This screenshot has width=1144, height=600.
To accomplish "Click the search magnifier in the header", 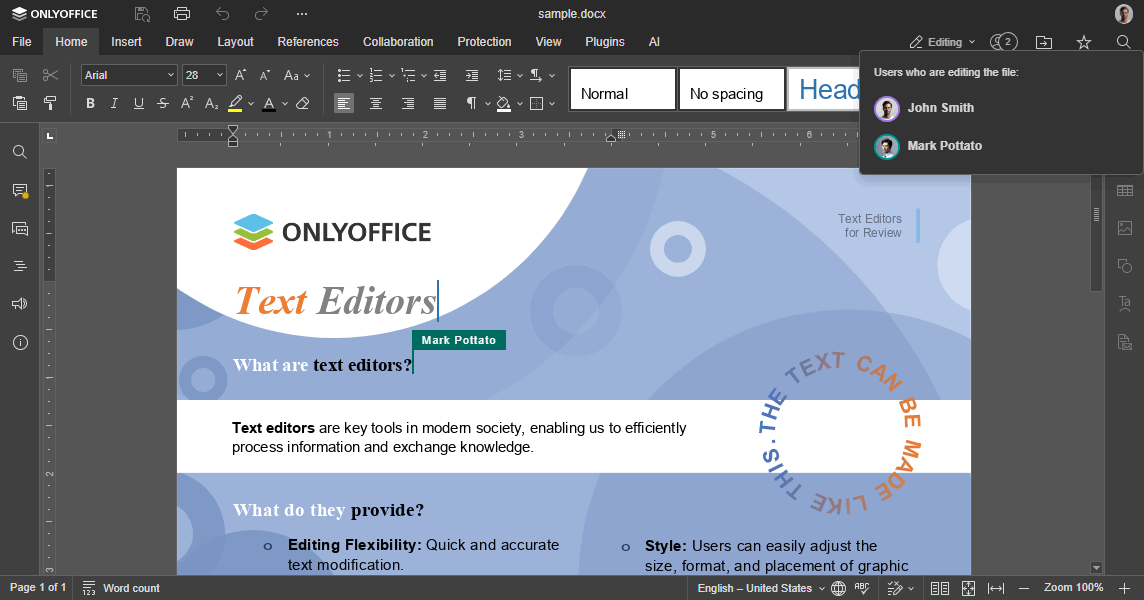I will pos(1124,42).
